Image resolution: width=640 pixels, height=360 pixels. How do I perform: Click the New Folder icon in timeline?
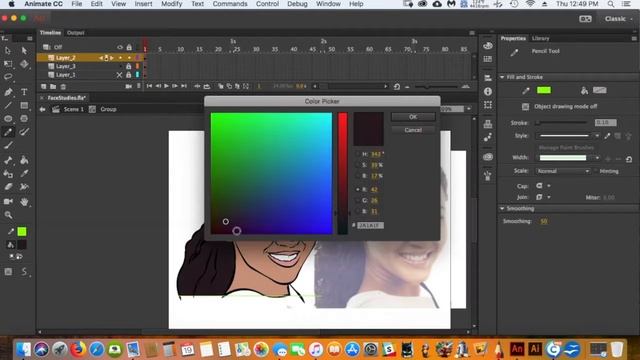53,87
